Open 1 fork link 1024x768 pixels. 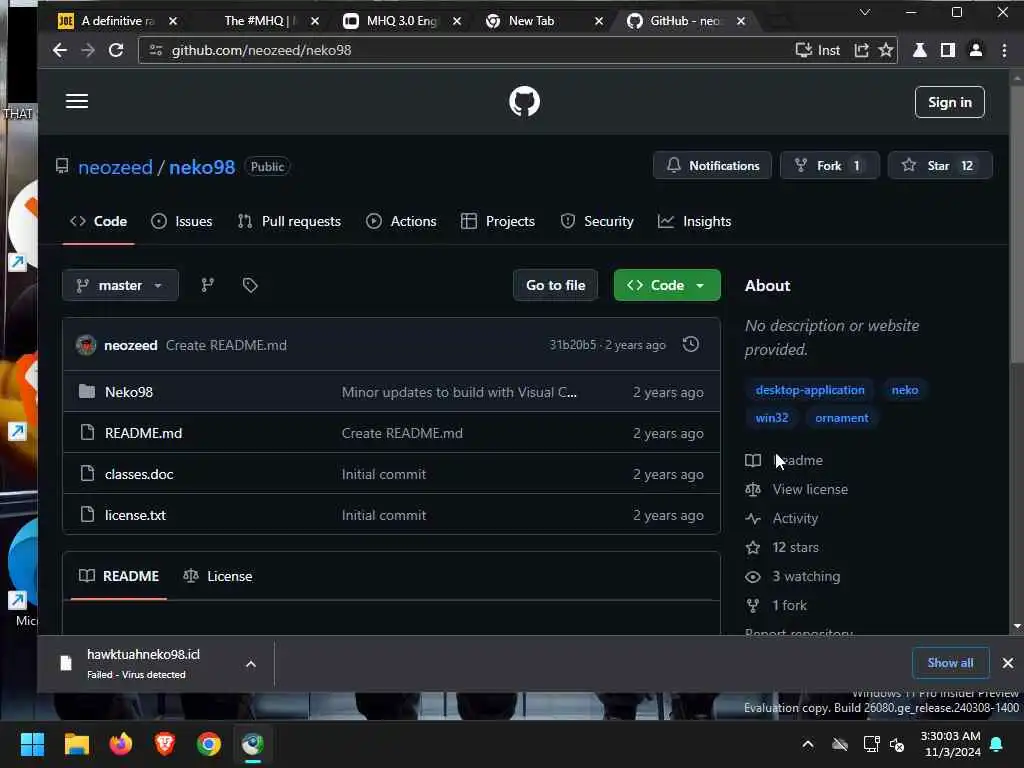click(x=789, y=605)
